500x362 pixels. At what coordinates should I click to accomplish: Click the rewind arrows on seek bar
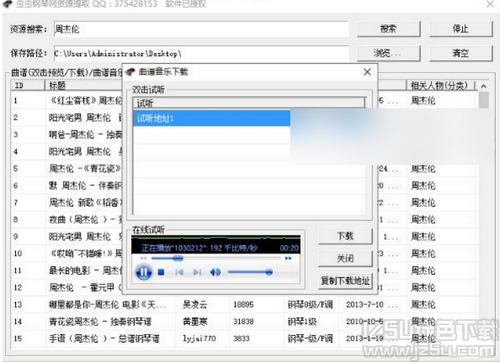[143, 258]
